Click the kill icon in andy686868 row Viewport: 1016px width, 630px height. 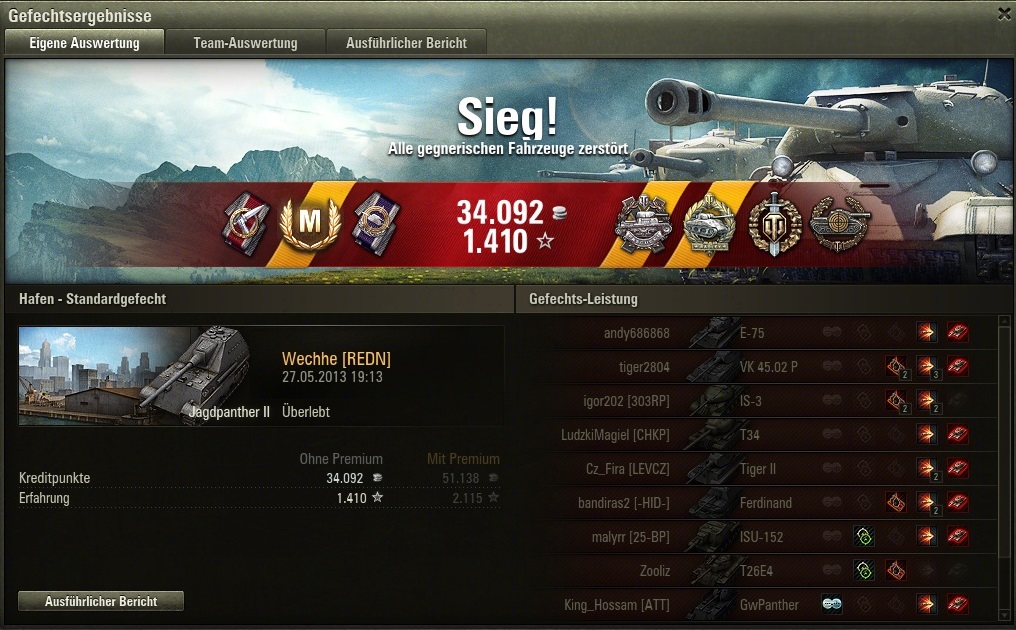958,332
